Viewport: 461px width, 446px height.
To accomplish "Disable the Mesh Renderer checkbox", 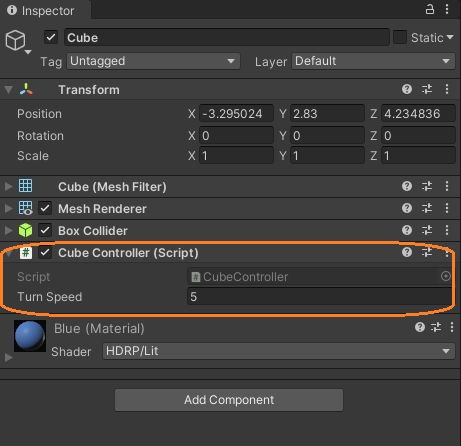I will tap(45, 209).
